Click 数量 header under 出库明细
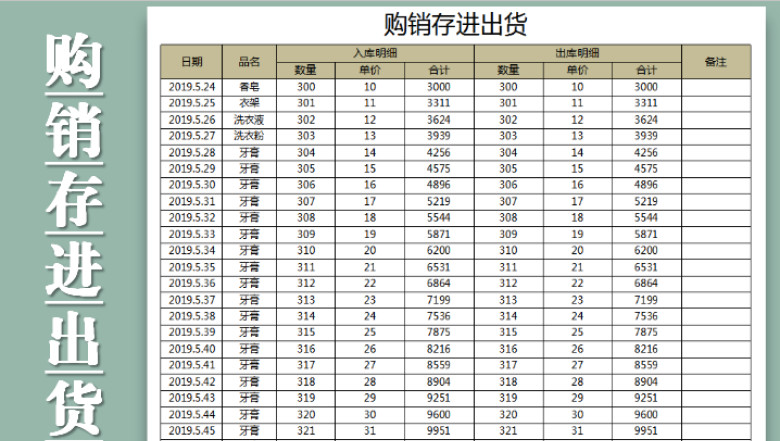This screenshot has width=780, height=441. click(x=508, y=70)
